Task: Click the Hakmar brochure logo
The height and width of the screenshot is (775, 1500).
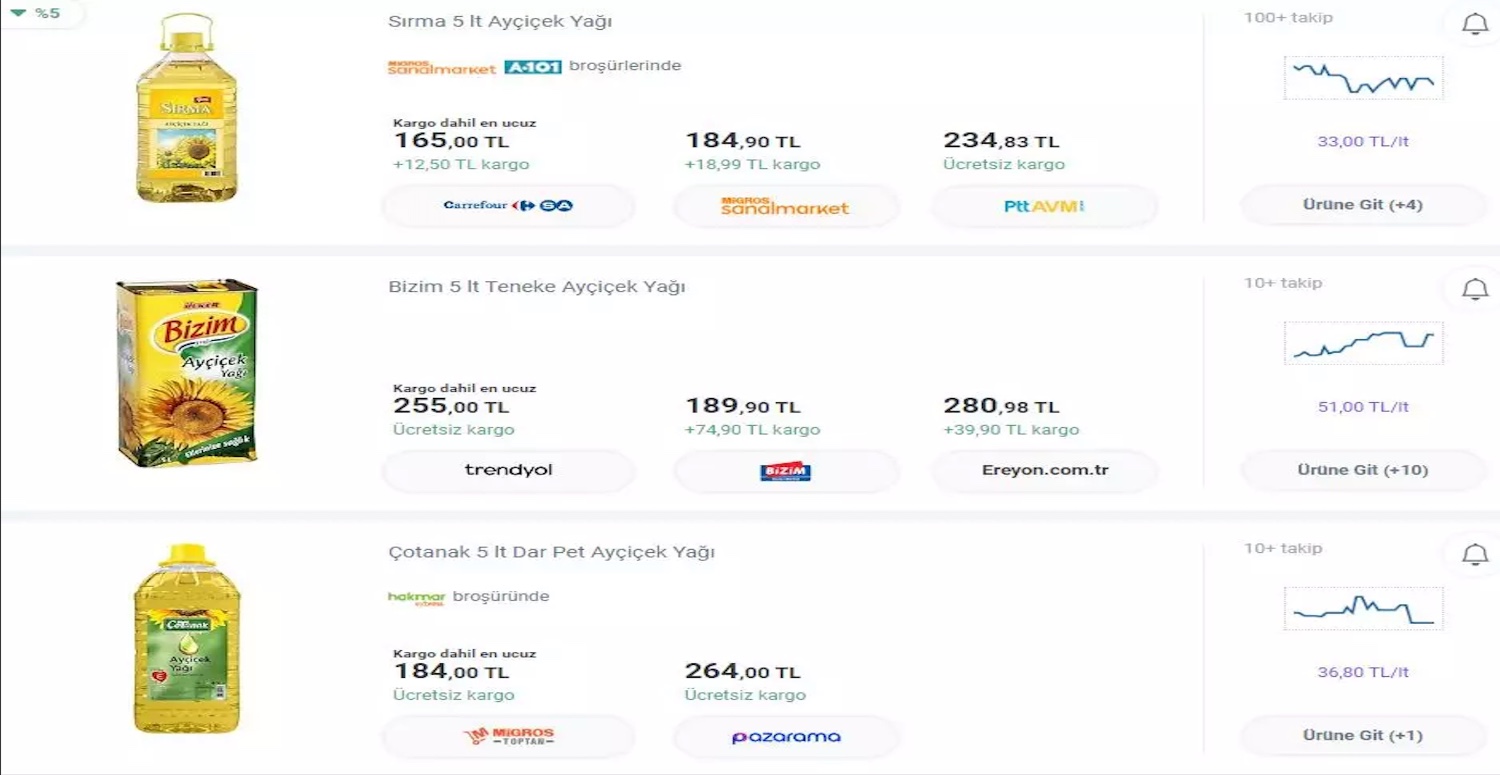Action: [416, 597]
